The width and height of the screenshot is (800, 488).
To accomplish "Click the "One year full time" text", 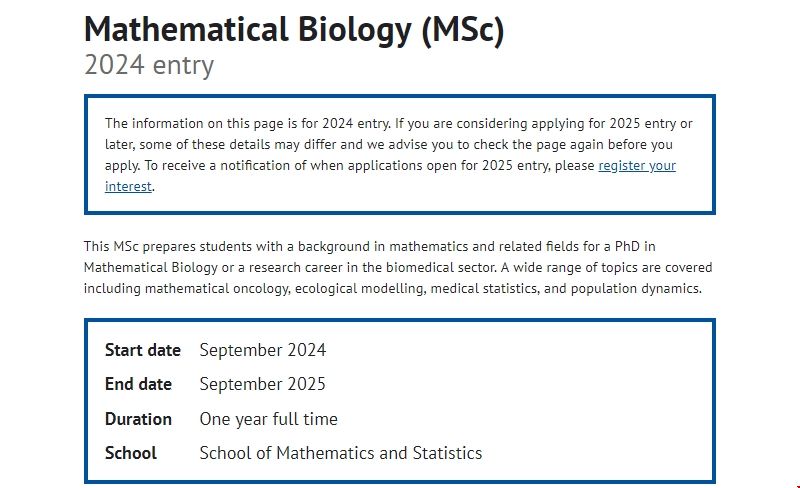I will pos(268,419).
